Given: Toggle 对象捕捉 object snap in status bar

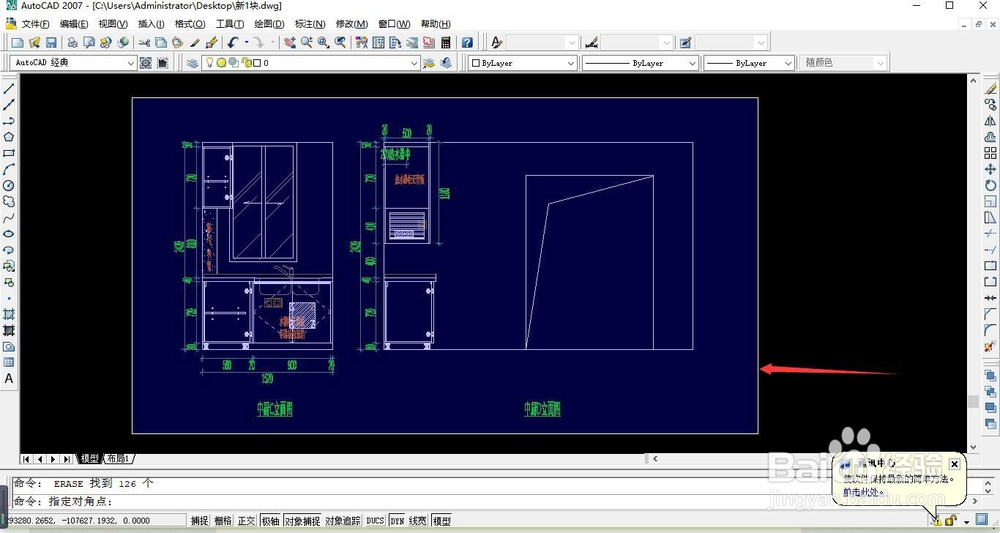Looking at the screenshot, I should (302, 521).
